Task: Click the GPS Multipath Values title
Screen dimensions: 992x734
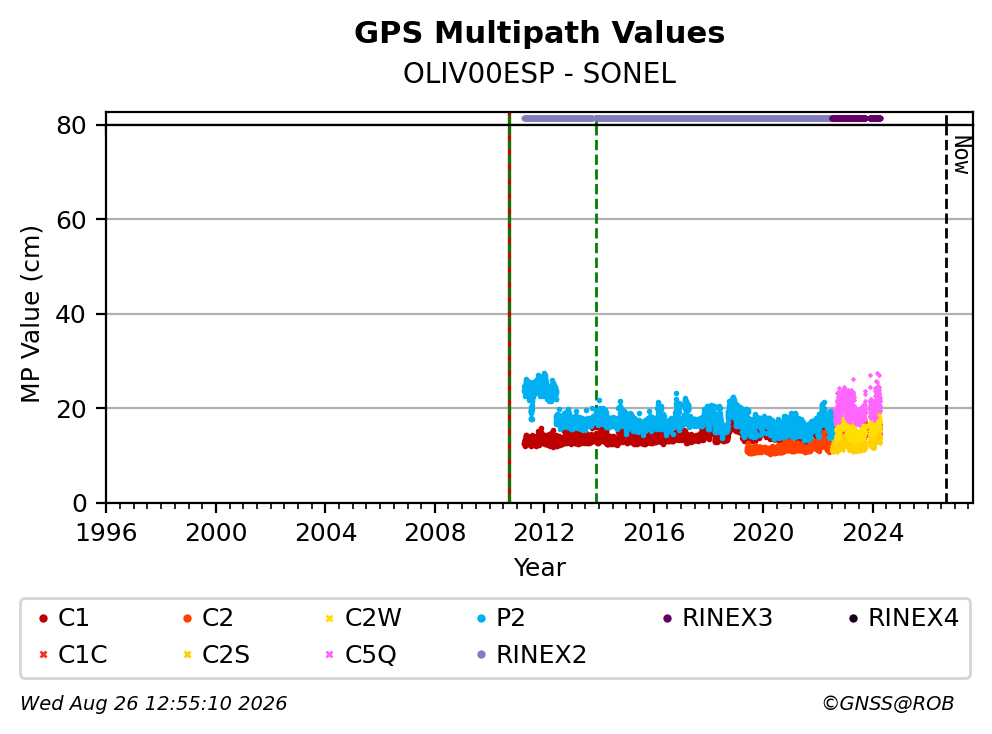Action: [x=539, y=33]
